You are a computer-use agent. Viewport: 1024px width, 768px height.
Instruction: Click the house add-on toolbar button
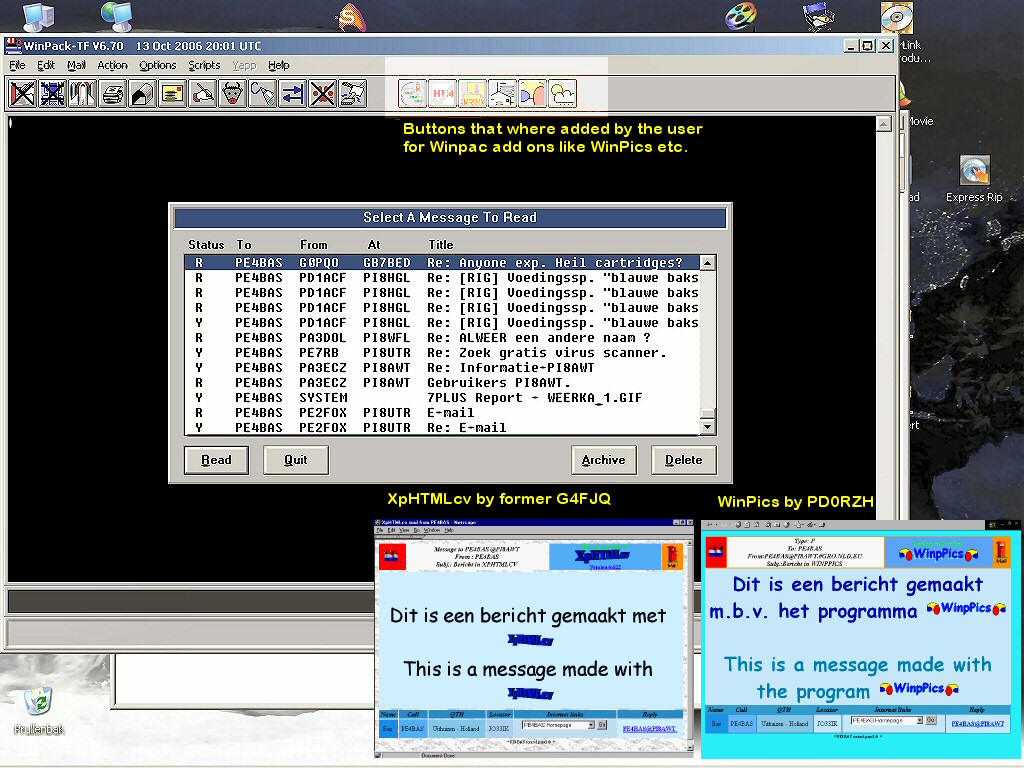[x=502, y=94]
